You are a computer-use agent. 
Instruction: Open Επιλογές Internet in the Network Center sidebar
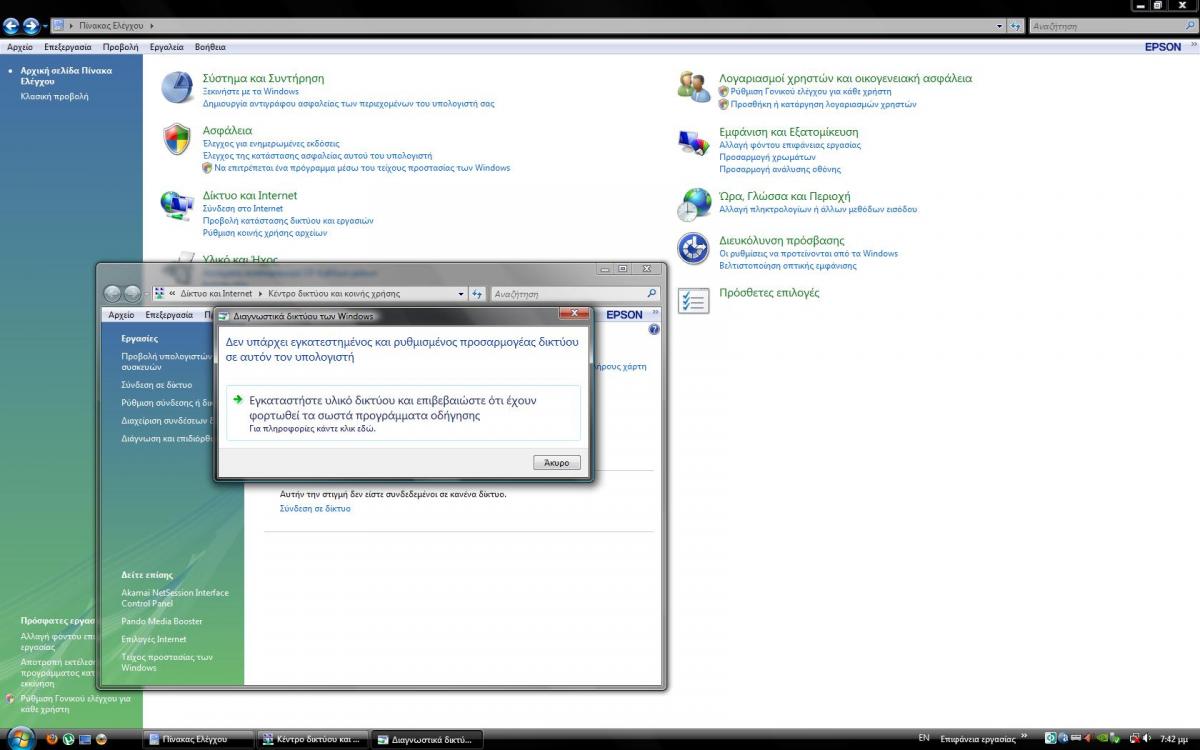[x=154, y=639]
